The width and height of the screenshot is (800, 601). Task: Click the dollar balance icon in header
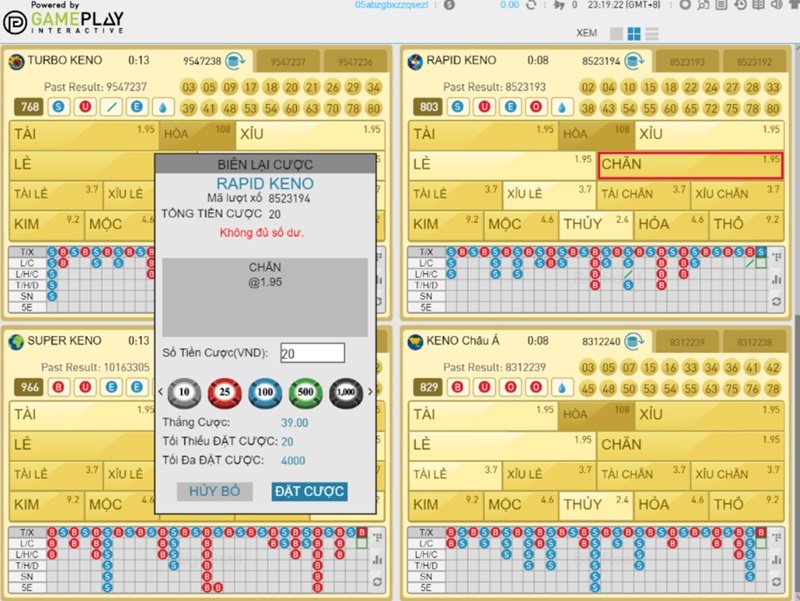449,5
